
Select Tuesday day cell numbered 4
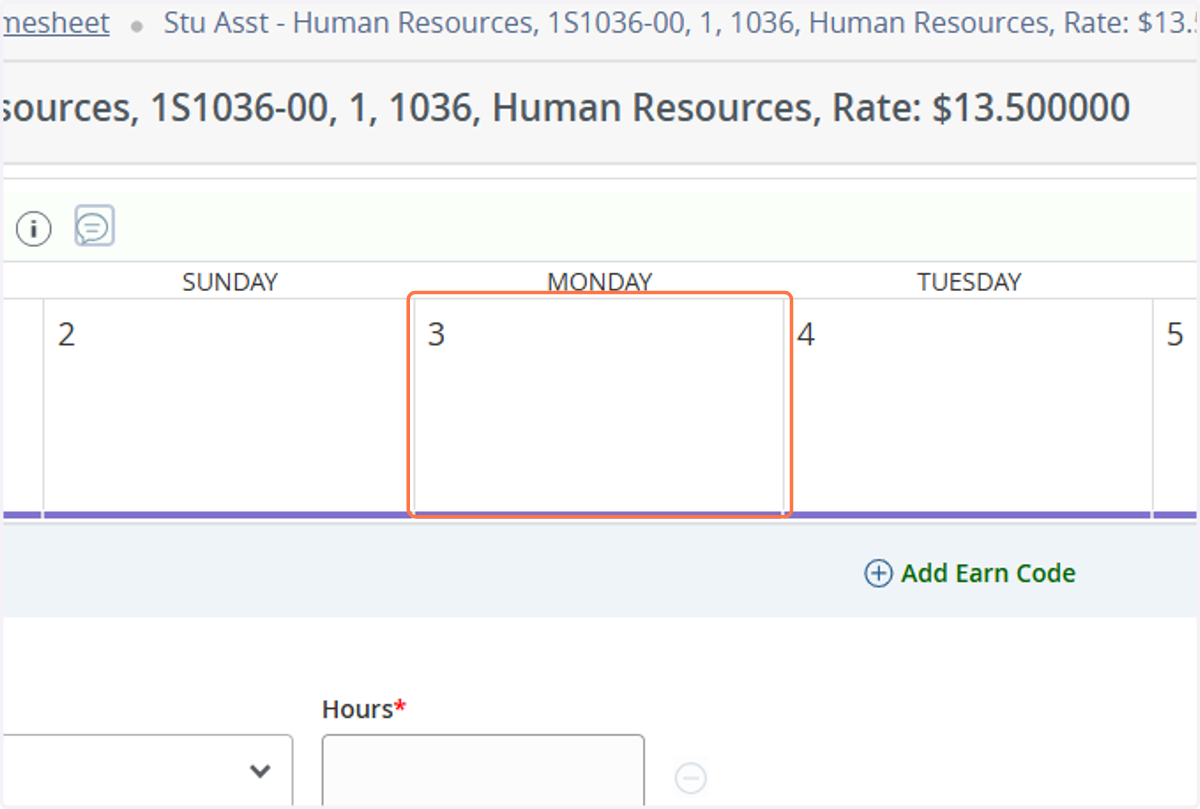pos(969,407)
